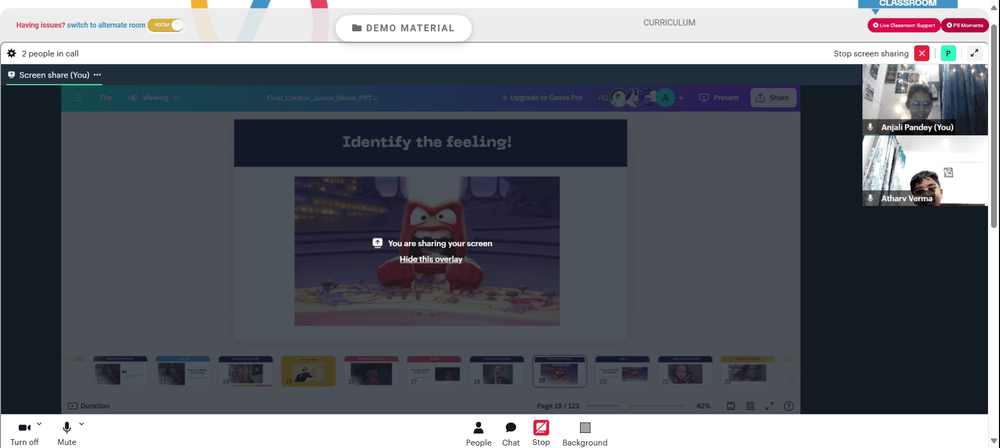
Task: Select current slide 19 thumbnail
Action: 559,371
